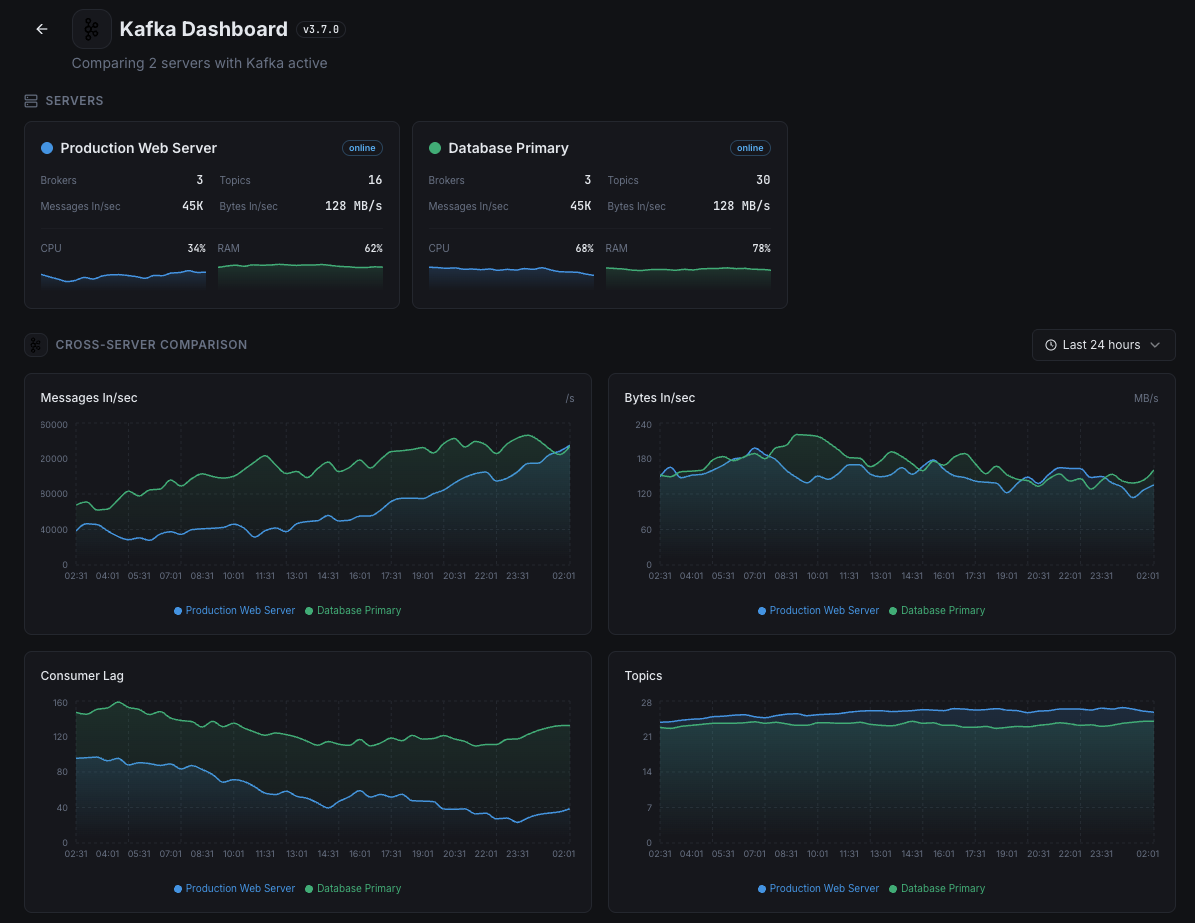
Task: Click the v3.7.0 version badge
Action: point(321,30)
